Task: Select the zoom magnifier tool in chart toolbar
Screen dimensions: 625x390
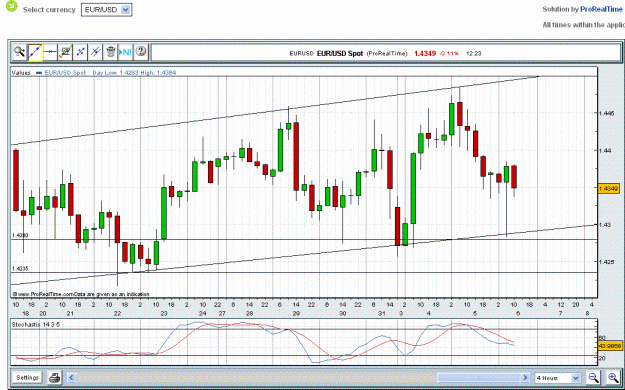Action: pyautogui.click(x=20, y=52)
